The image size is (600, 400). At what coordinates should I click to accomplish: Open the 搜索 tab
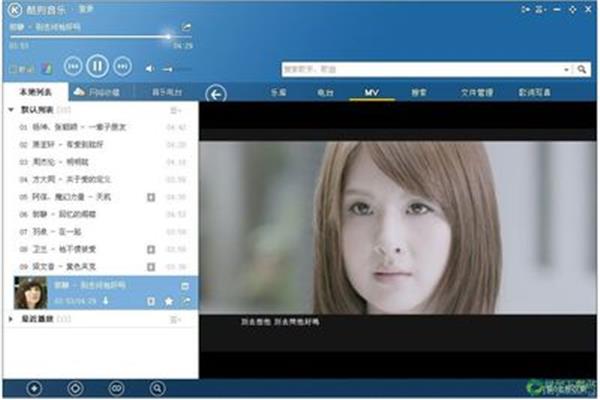point(419,92)
